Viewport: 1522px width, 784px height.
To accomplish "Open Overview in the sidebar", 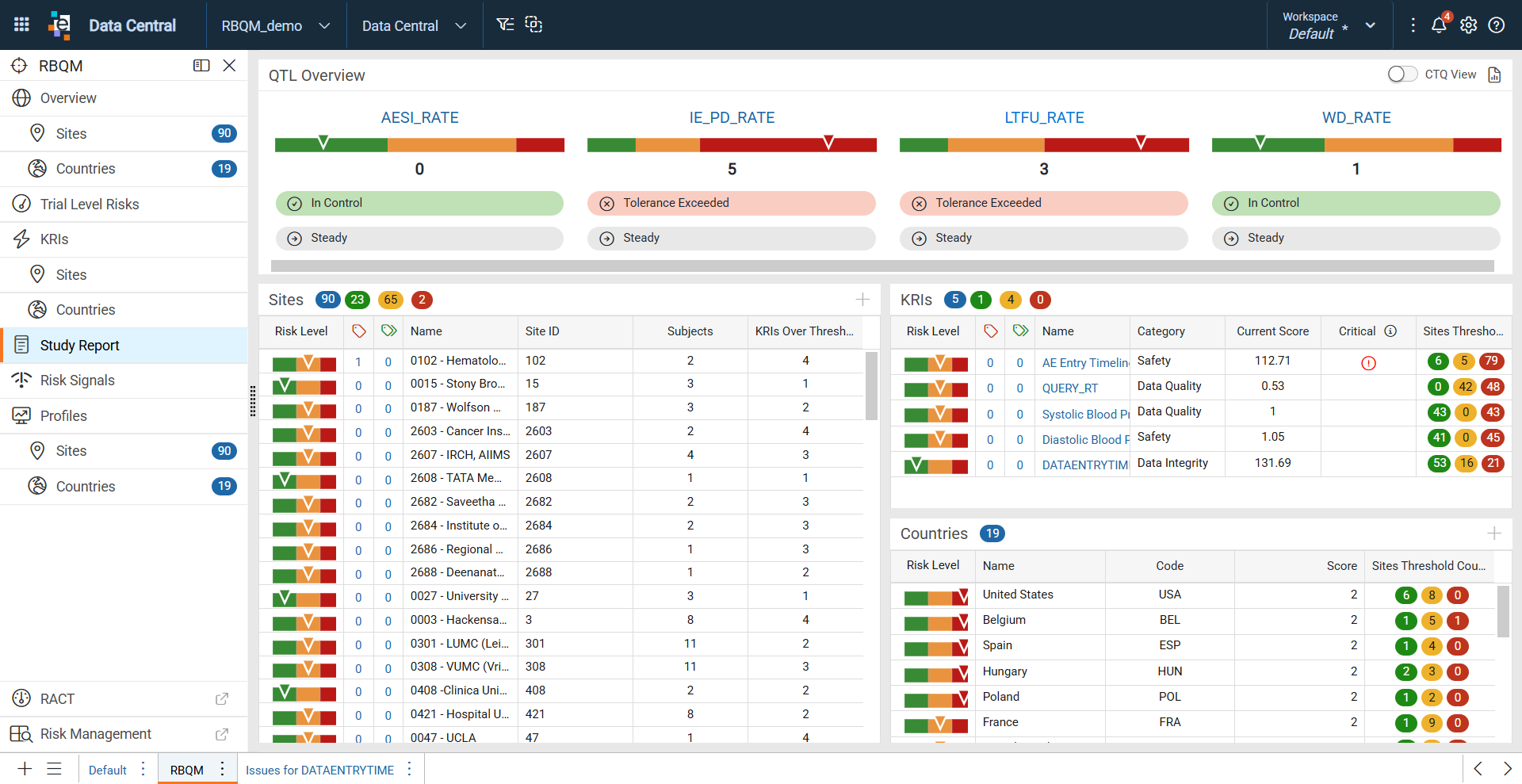I will click(124, 98).
